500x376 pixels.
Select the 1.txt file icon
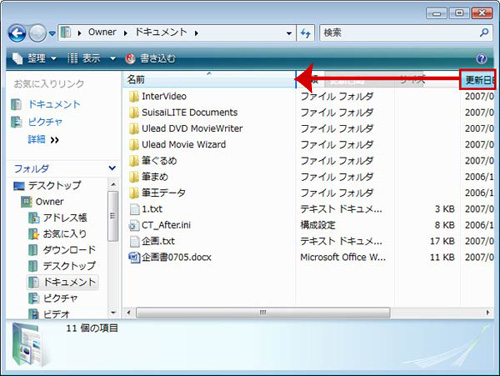tap(134, 209)
